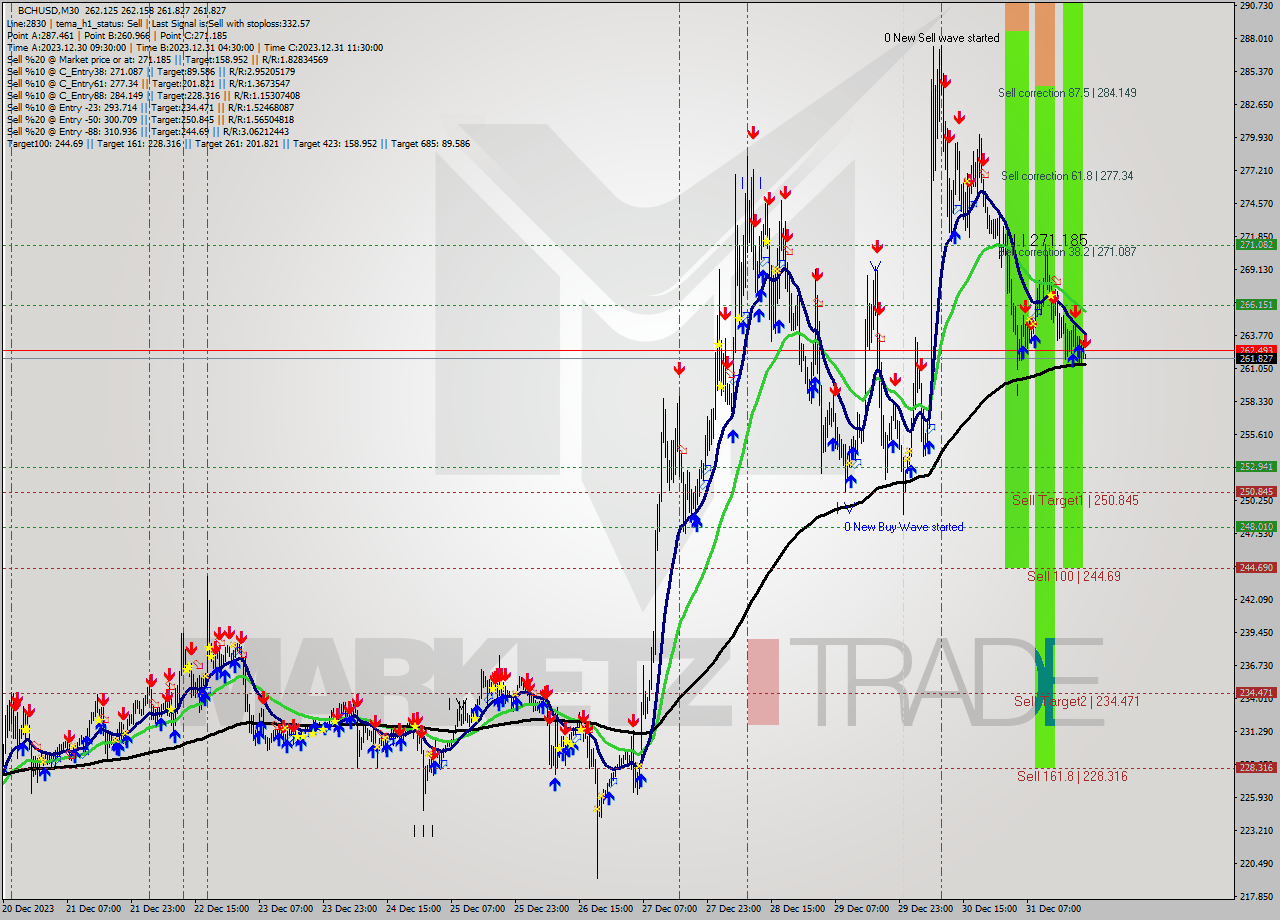Image resolution: width=1280 pixels, height=920 pixels.
Task: Click the '26 Dec 15:00' time axis label
Action: point(605,909)
